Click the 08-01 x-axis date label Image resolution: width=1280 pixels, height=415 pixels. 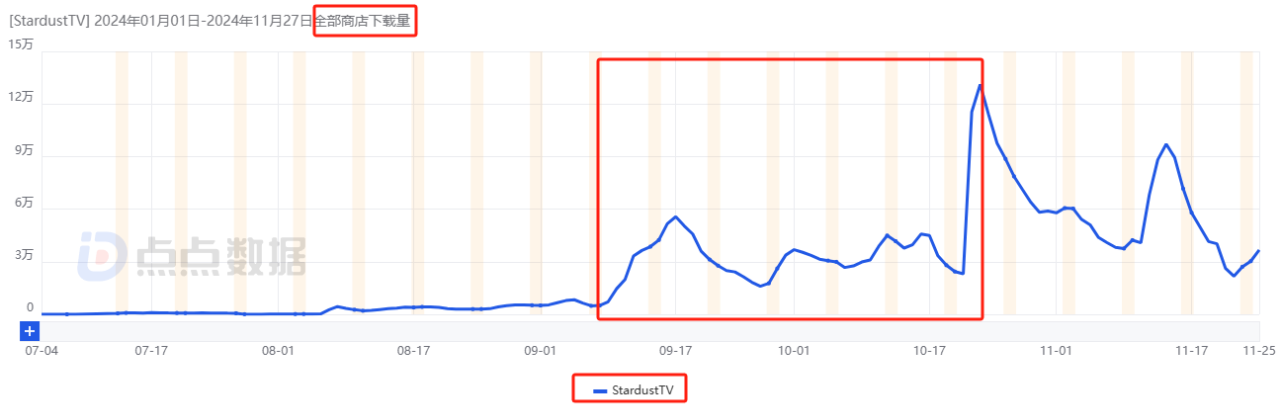pyautogui.click(x=279, y=351)
